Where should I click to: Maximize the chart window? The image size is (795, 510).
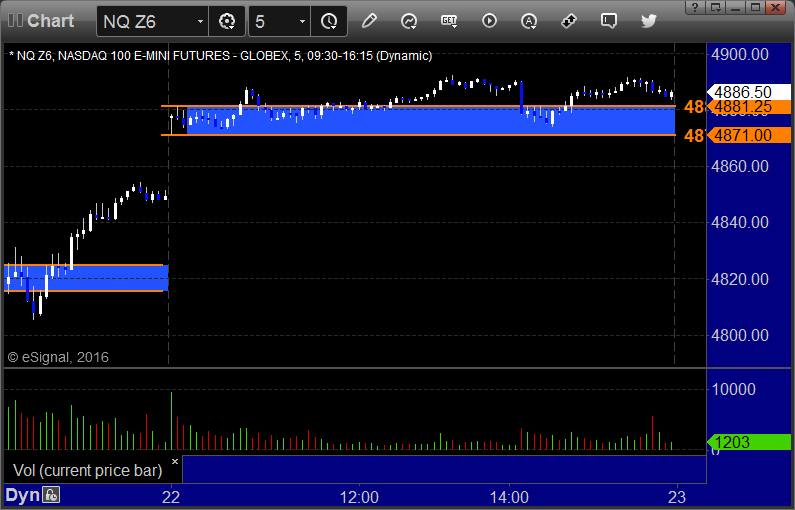(x=755, y=7)
